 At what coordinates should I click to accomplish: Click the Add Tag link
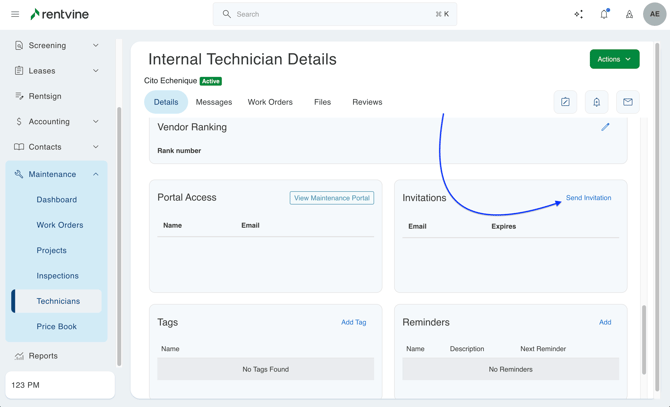(x=353, y=322)
